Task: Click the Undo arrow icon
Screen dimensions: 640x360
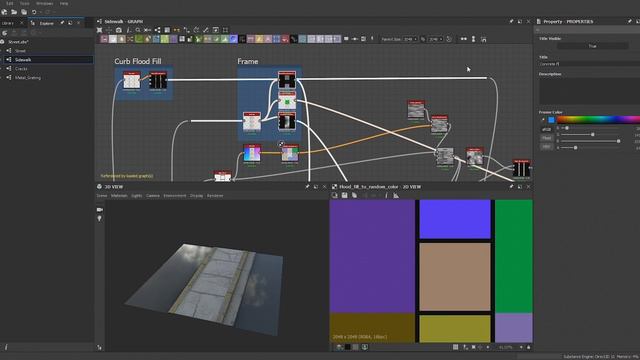Action: click(x=34, y=12)
